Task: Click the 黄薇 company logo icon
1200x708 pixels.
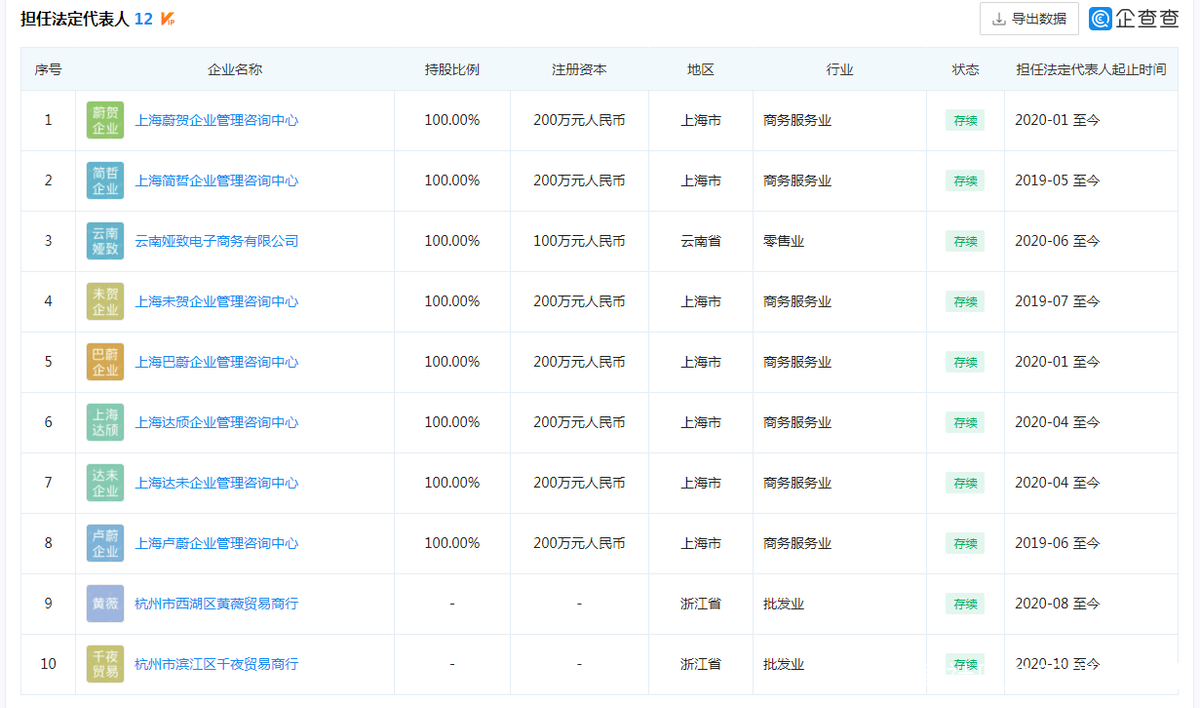Action: [x=105, y=604]
